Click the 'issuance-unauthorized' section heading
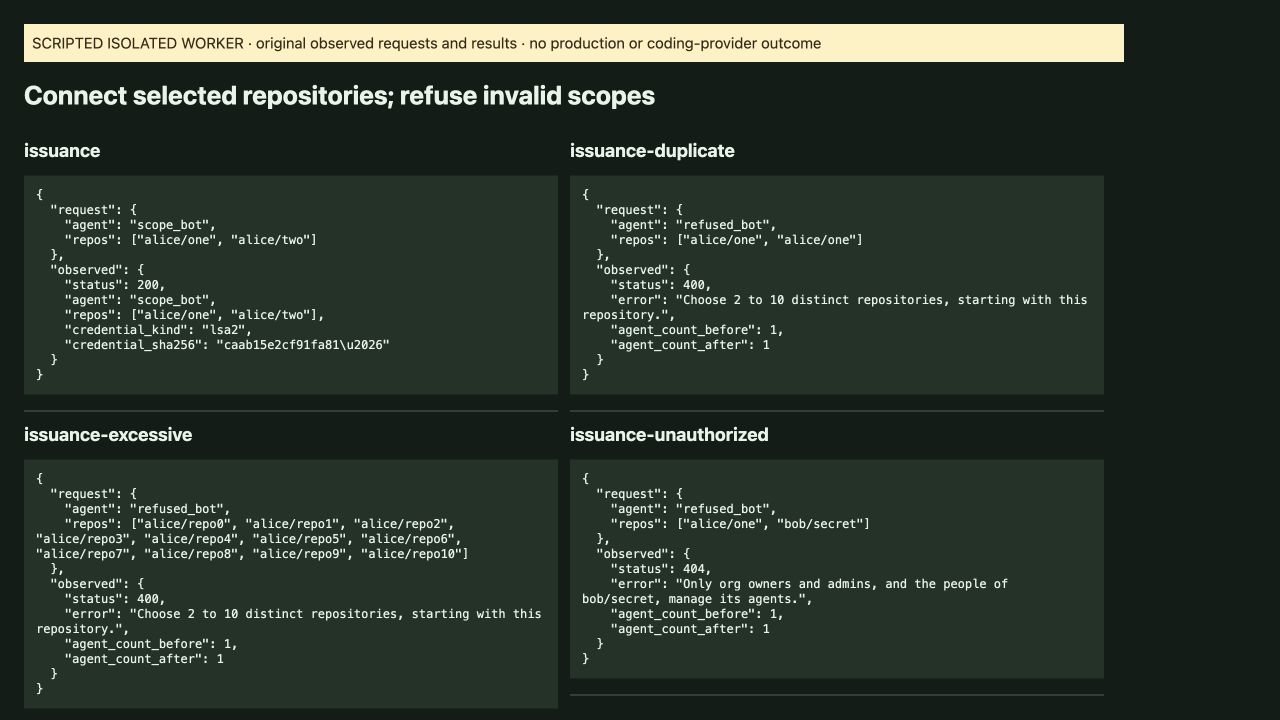 pos(669,435)
